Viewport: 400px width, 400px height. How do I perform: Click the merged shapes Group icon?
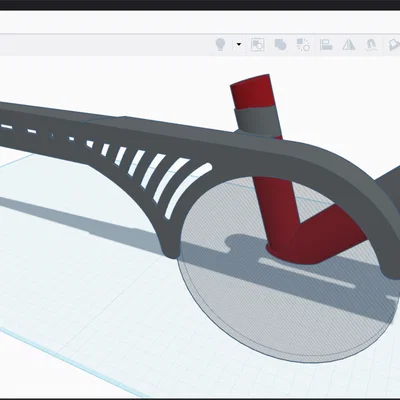tap(280, 44)
